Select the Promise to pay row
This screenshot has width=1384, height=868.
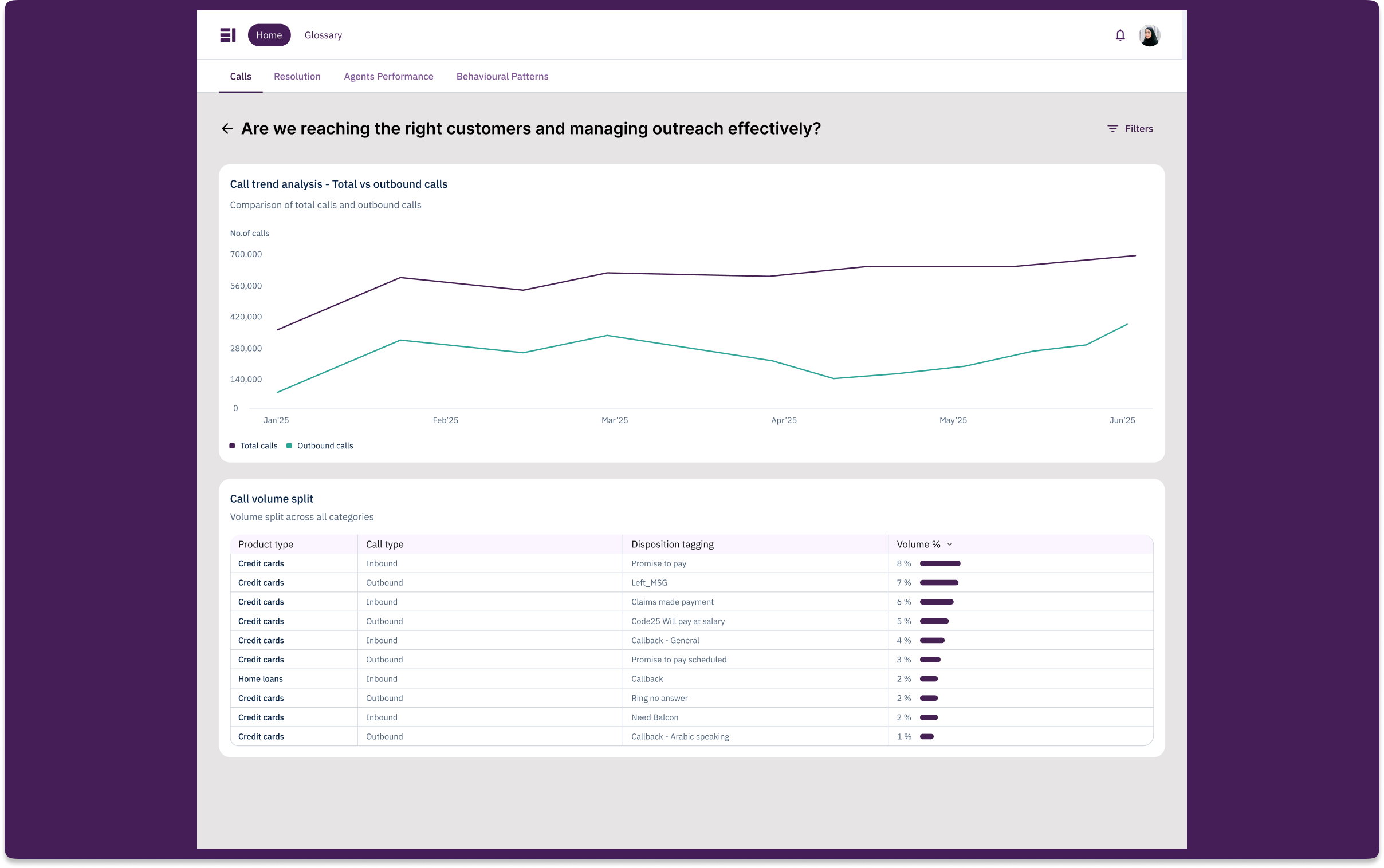pos(691,563)
